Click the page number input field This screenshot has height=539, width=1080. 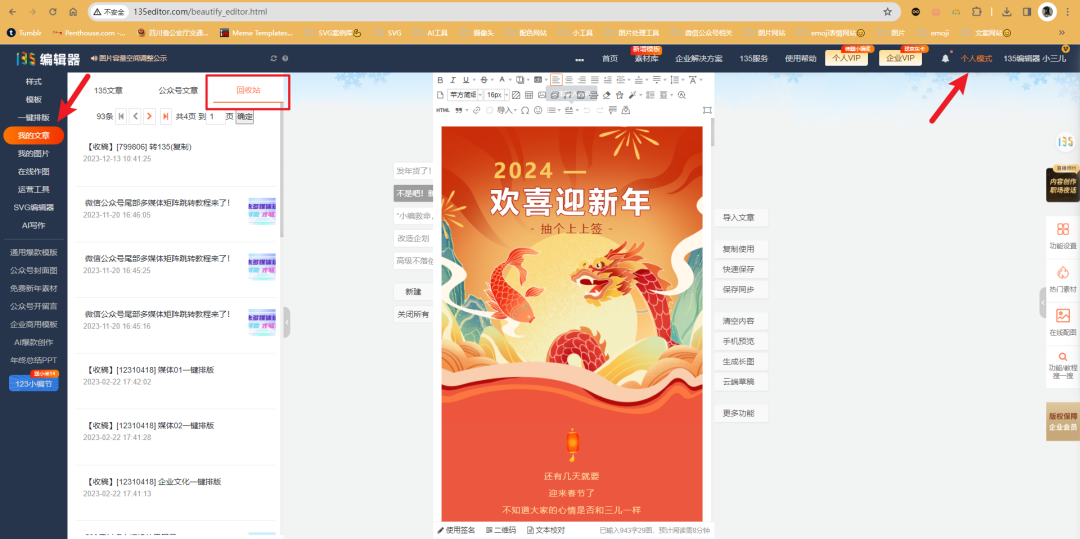[x=215, y=116]
